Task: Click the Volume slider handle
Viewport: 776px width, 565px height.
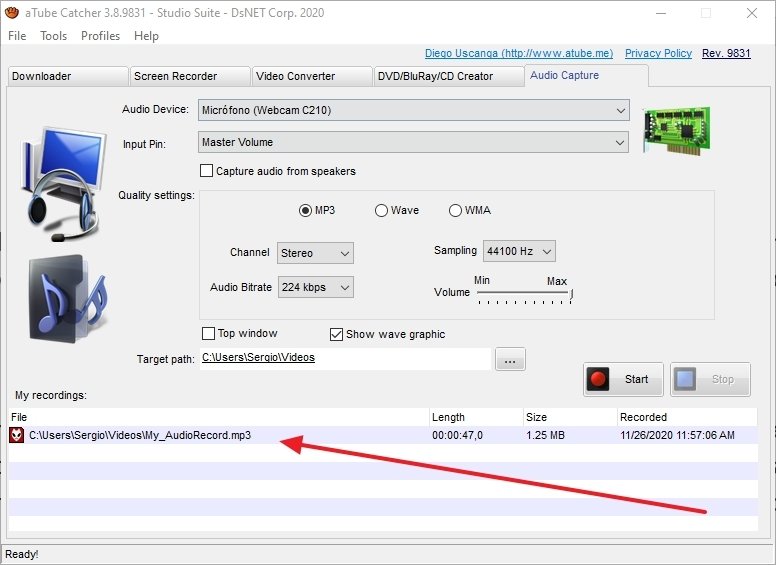Action: click(571, 295)
